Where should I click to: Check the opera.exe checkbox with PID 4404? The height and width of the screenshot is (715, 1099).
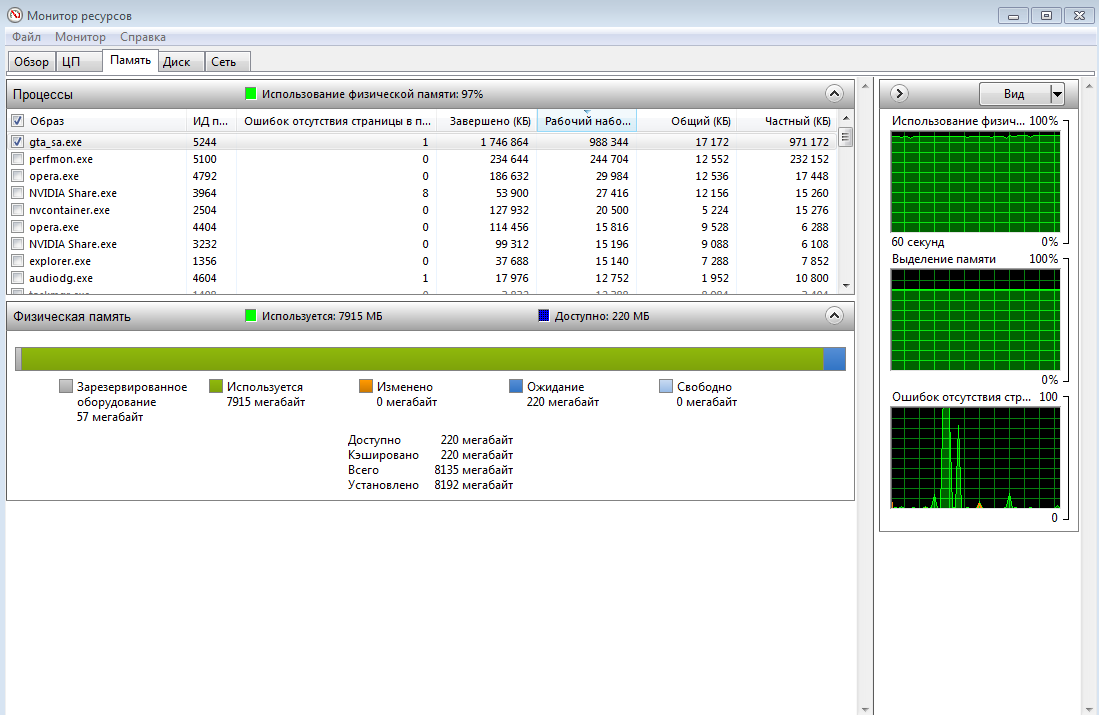point(18,227)
